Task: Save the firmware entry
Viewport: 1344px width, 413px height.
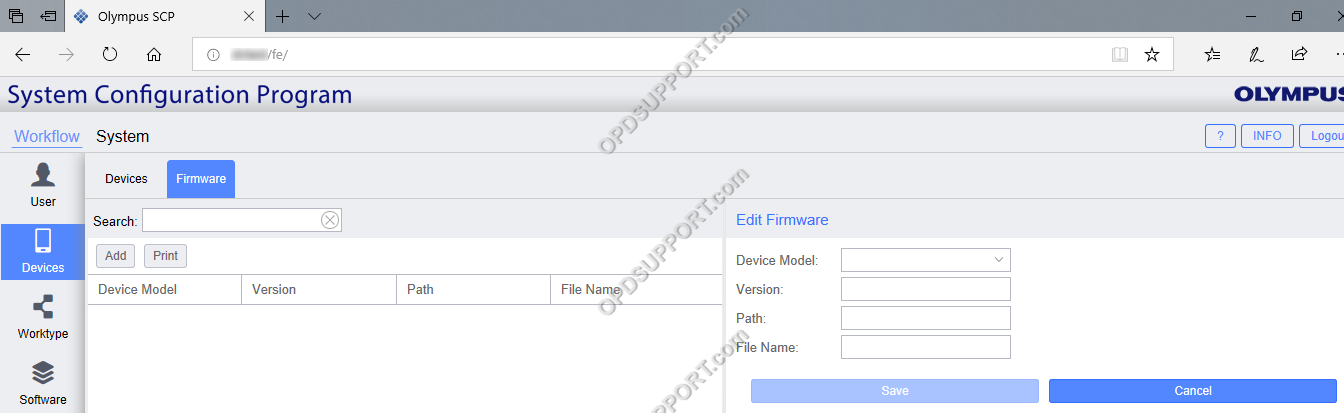Action: click(x=895, y=391)
